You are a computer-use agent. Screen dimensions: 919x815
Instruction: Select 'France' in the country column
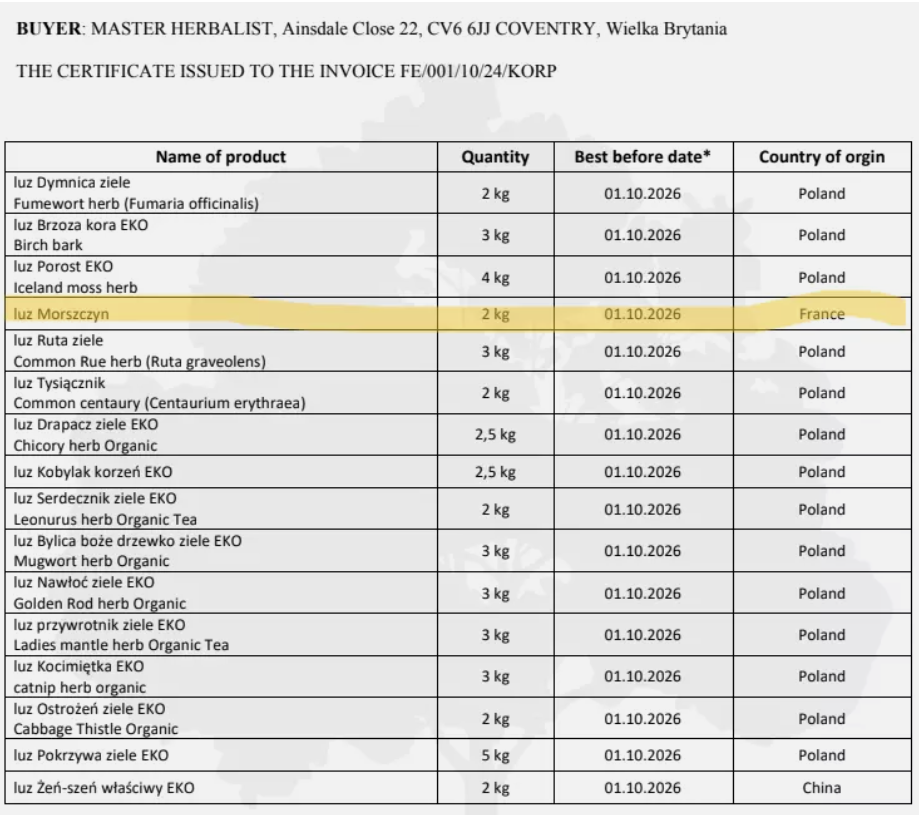[822, 314]
